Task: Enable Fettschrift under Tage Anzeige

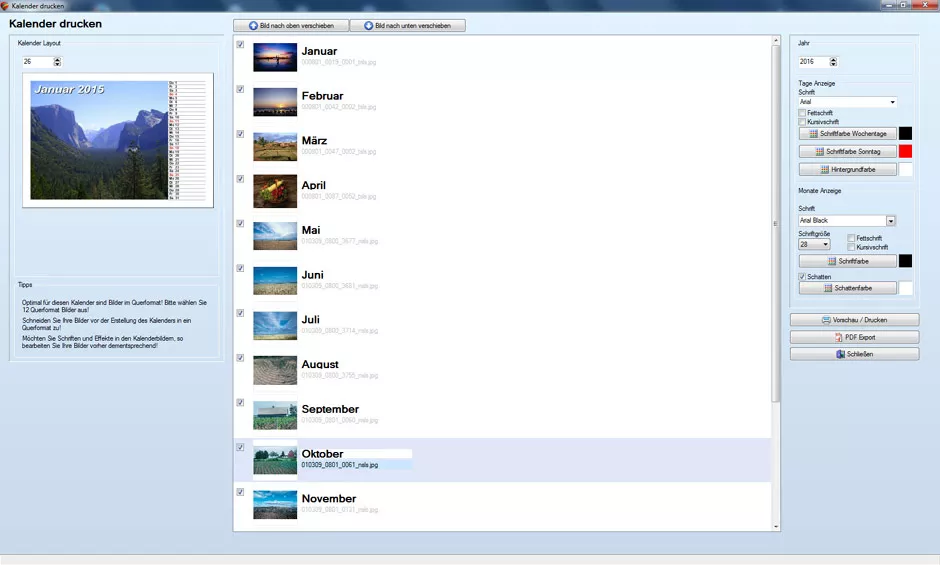Action: point(802,113)
